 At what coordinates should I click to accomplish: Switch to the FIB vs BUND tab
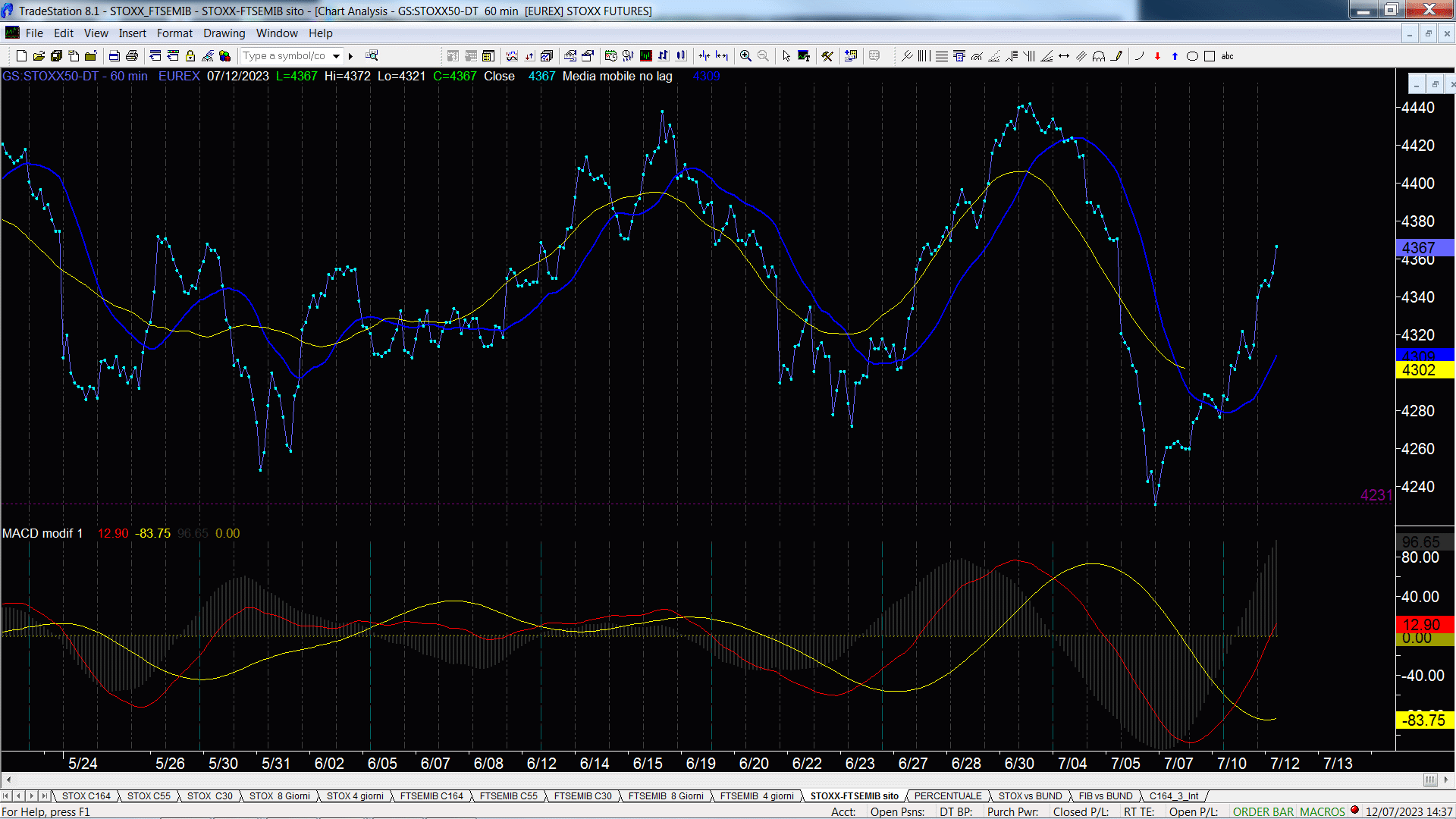point(1105,795)
